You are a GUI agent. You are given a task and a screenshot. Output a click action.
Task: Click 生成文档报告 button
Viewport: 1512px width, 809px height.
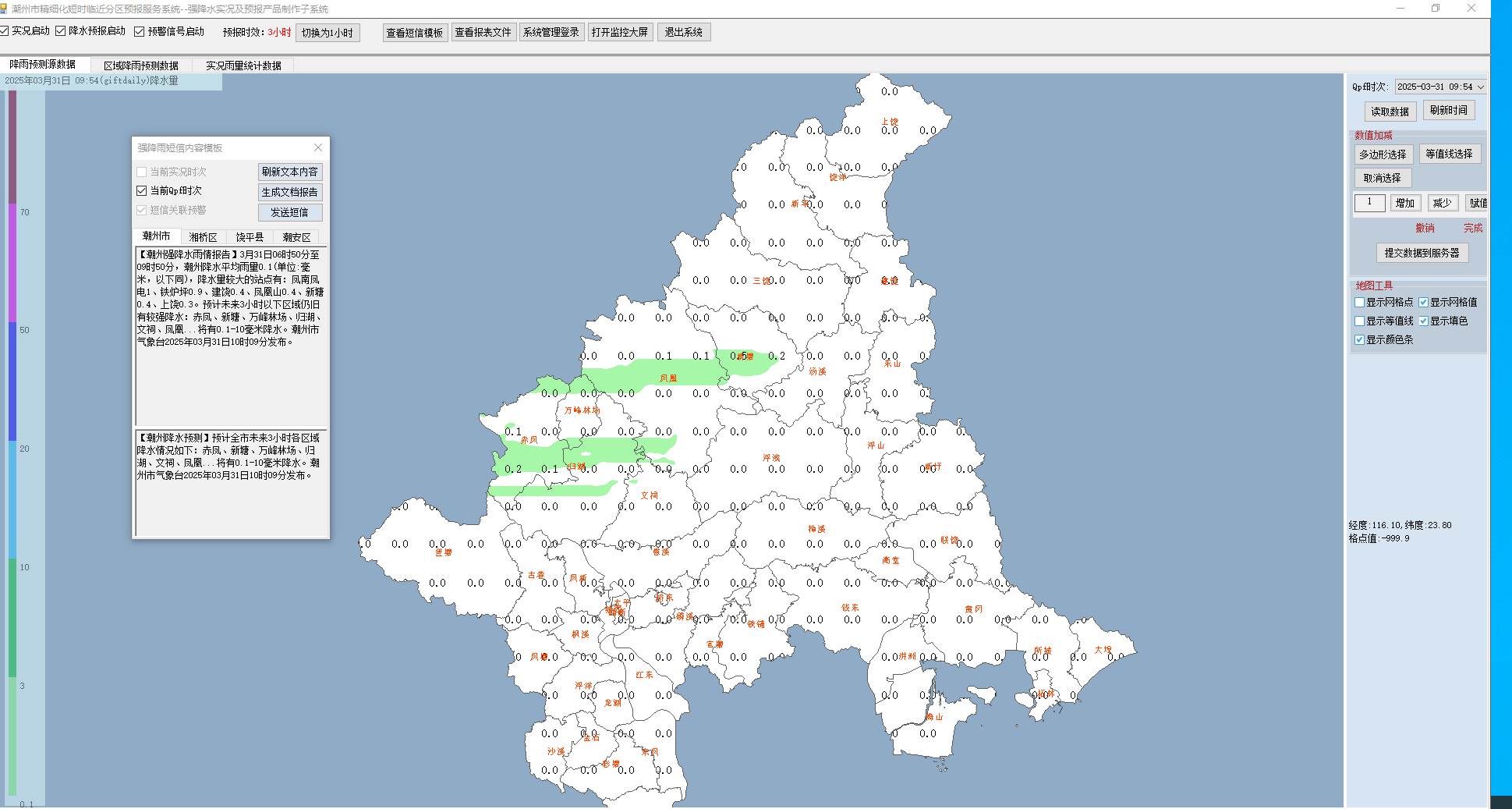[x=290, y=193]
